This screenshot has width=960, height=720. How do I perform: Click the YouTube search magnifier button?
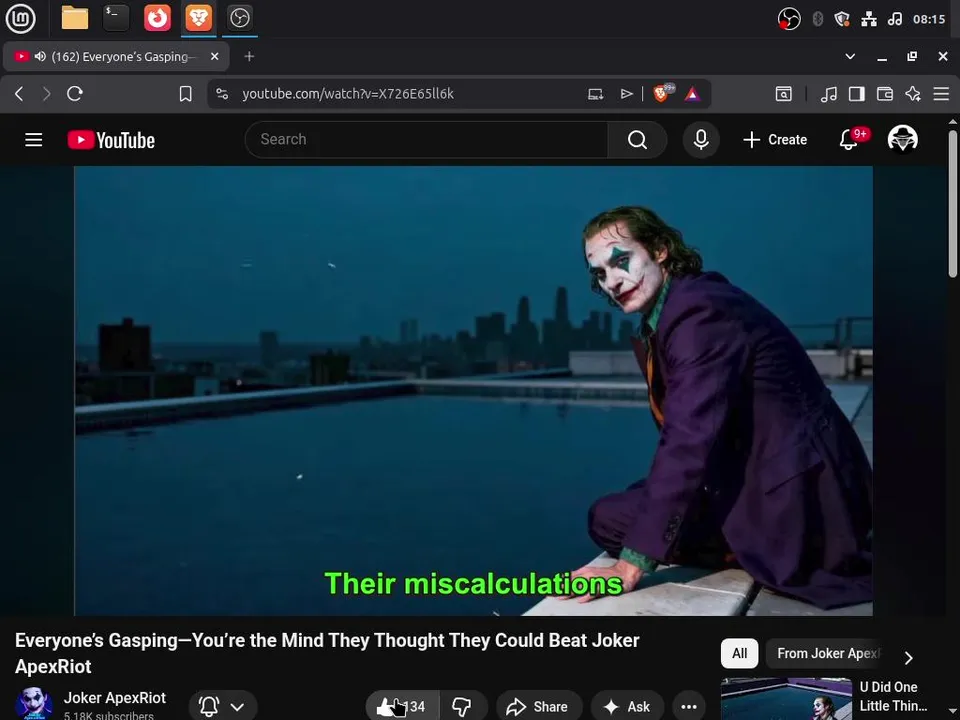coord(637,140)
